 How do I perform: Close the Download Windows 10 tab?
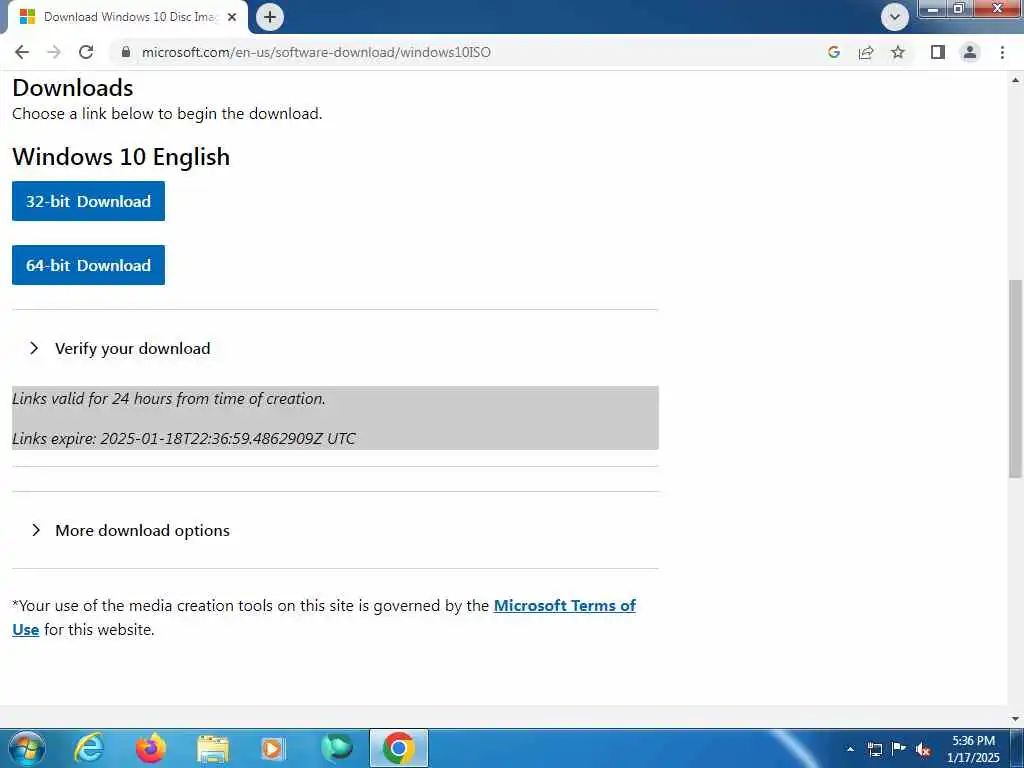tap(232, 17)
